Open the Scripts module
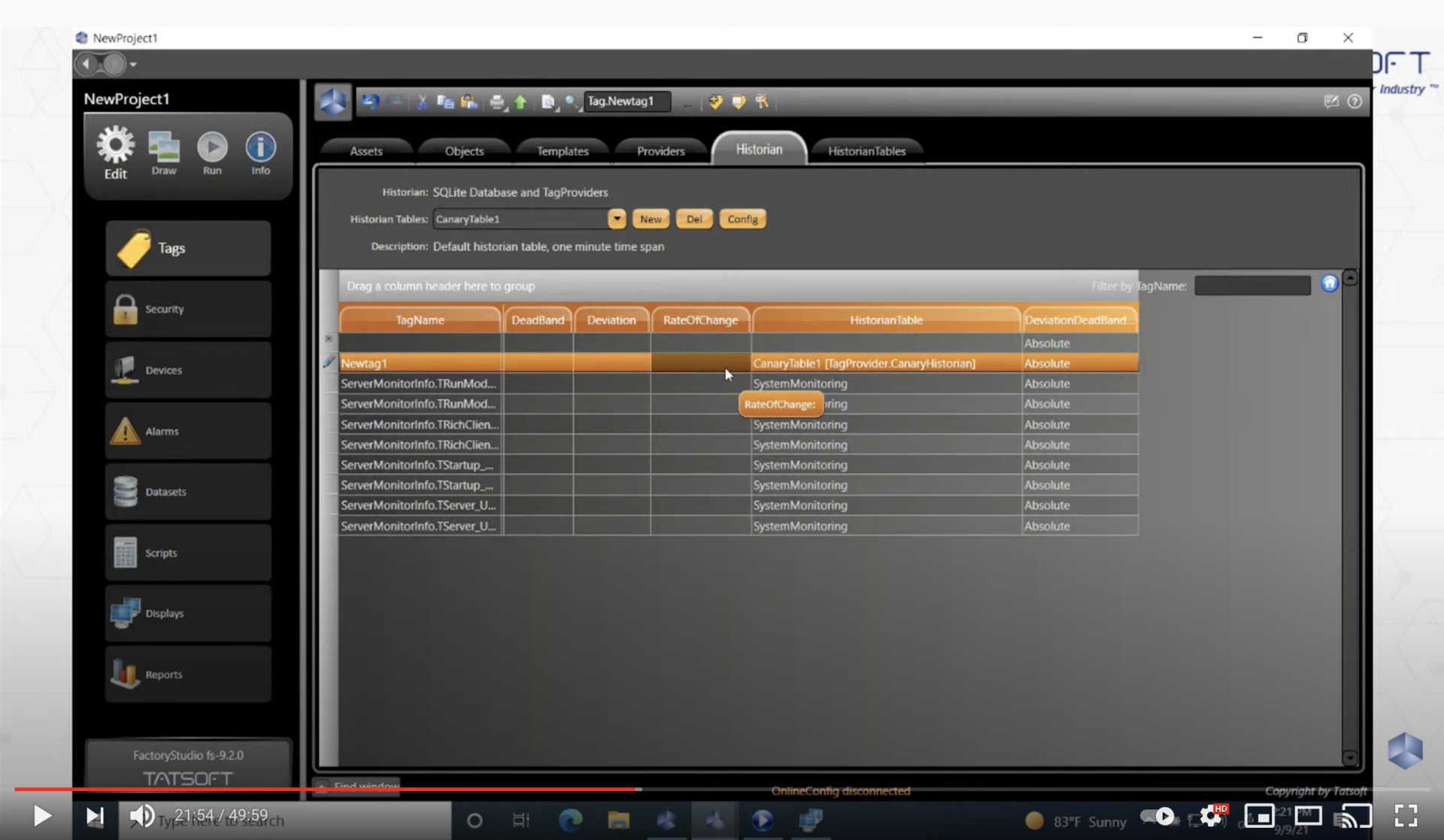 pos(188,553)
